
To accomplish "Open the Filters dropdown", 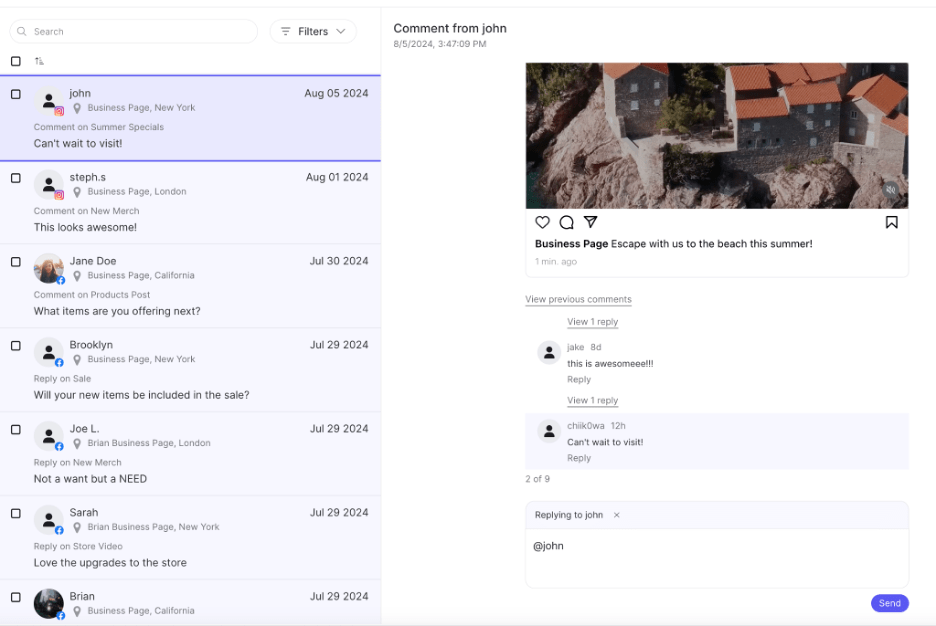I will click(x=313, y=31).
